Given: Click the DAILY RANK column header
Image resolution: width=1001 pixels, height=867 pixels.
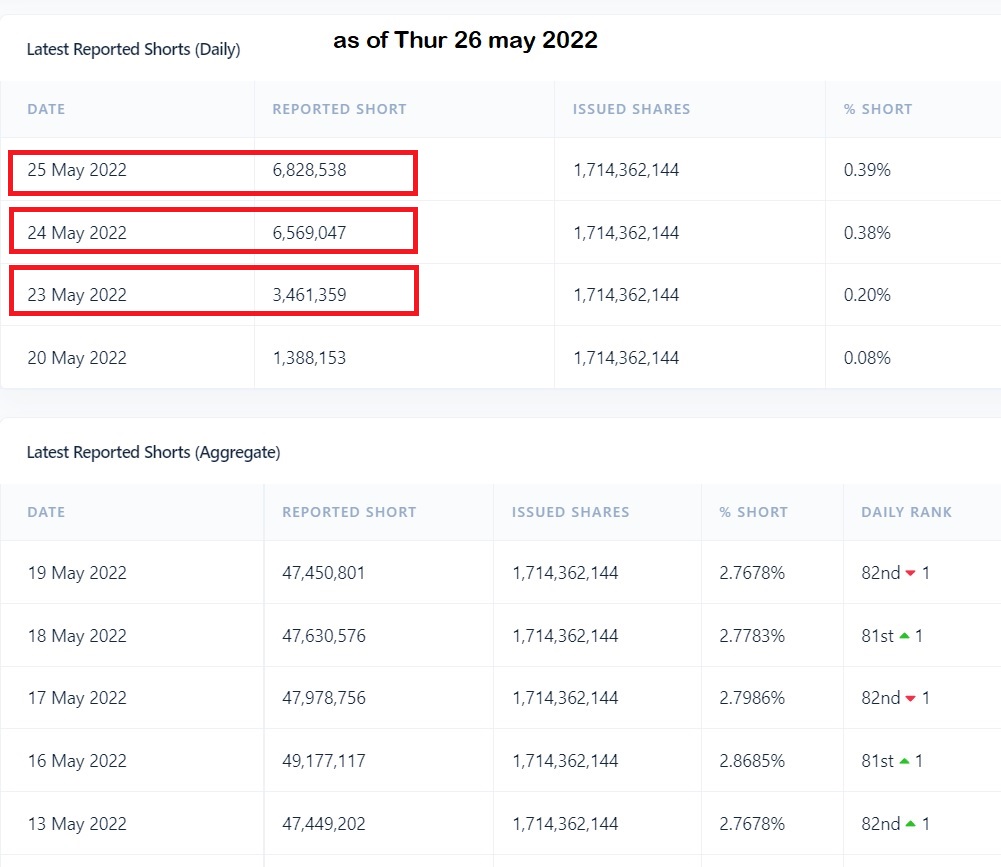Looking at the screenshot, I should pos(906,512).
